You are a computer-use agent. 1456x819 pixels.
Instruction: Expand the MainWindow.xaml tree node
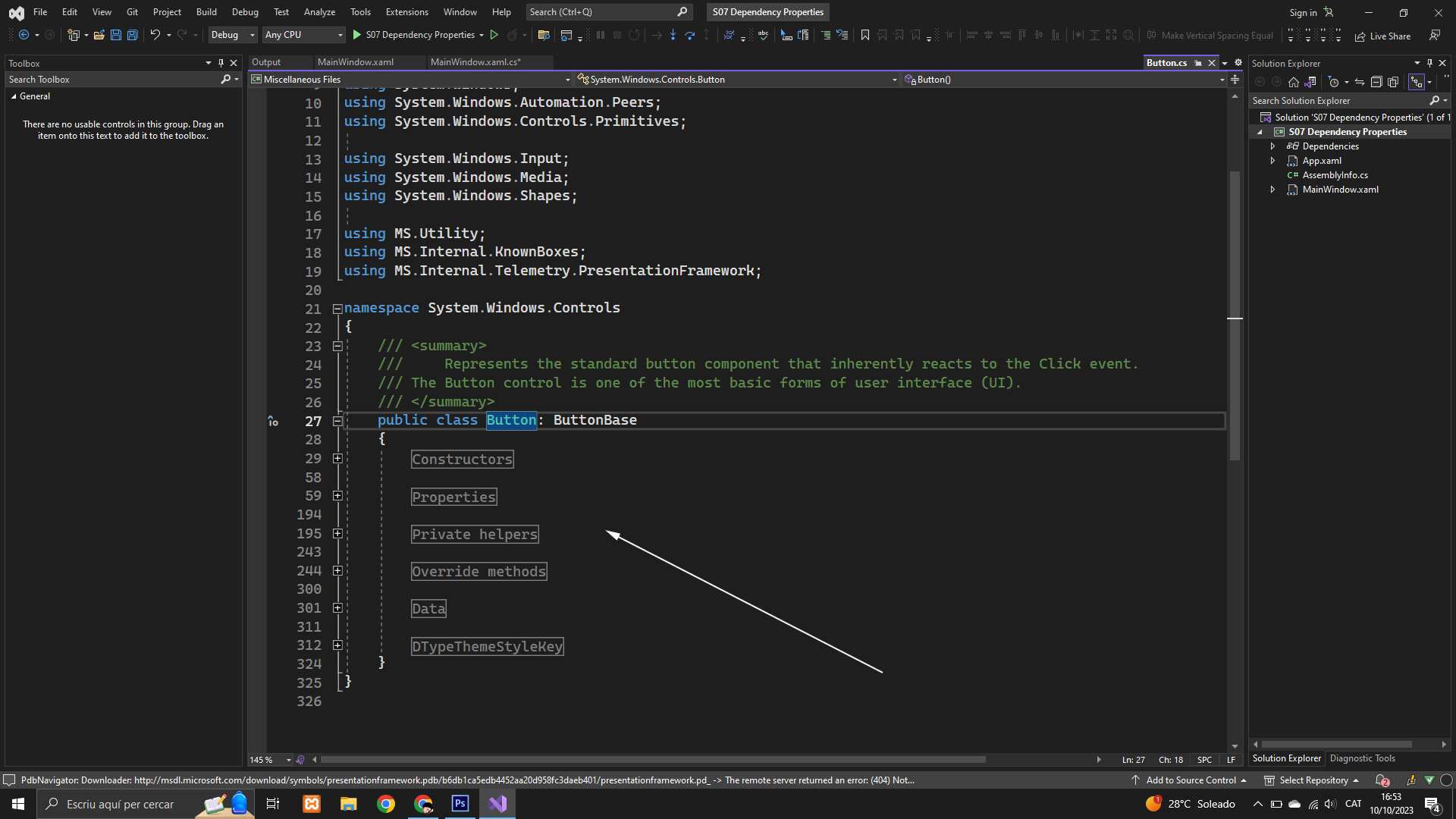point(1273,190)
